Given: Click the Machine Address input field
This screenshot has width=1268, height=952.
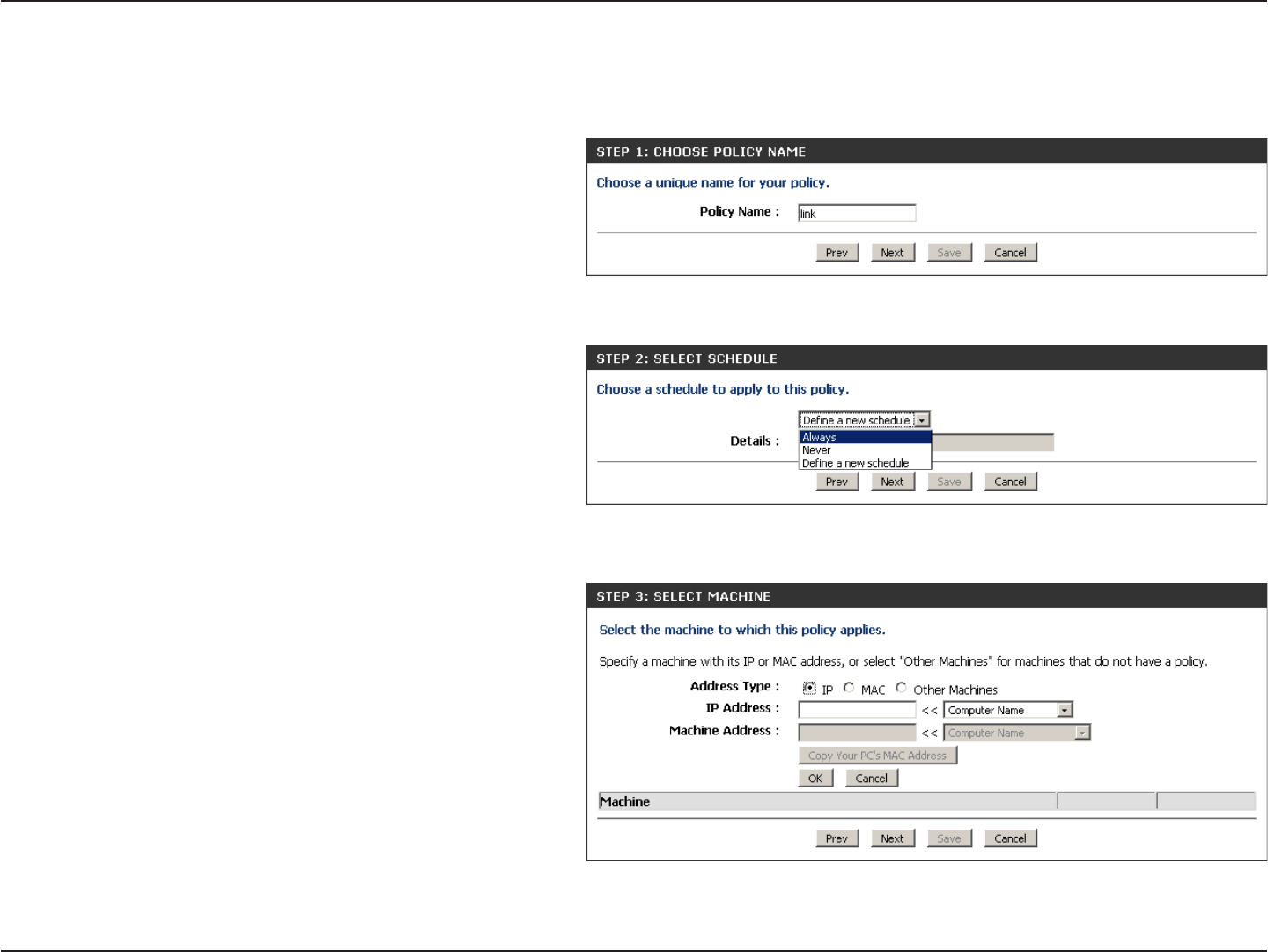Looking at the screenshot, I should tap(857, 733).
